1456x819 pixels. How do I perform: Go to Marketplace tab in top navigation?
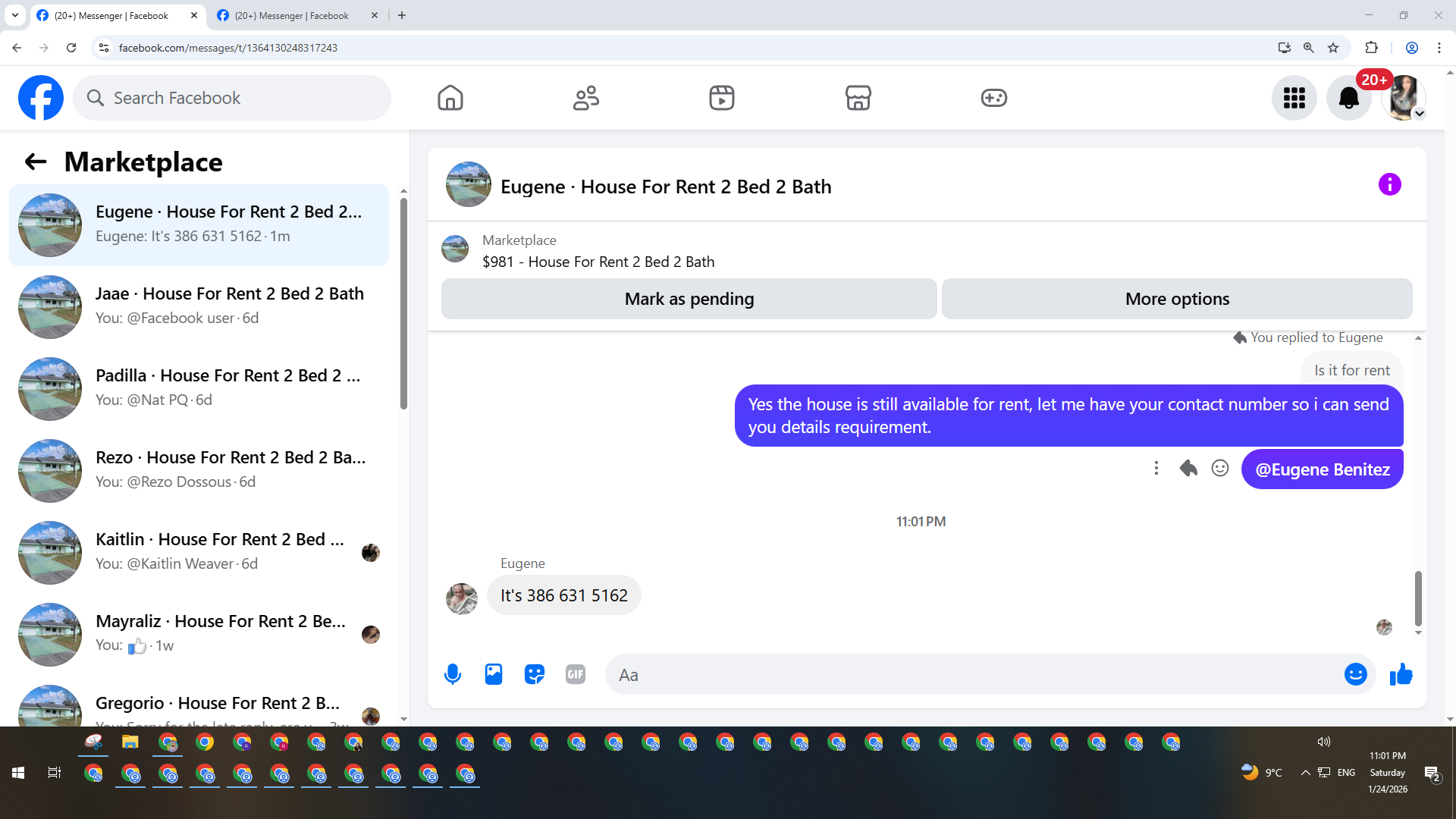pyautogui.click(x=858, y=98)
